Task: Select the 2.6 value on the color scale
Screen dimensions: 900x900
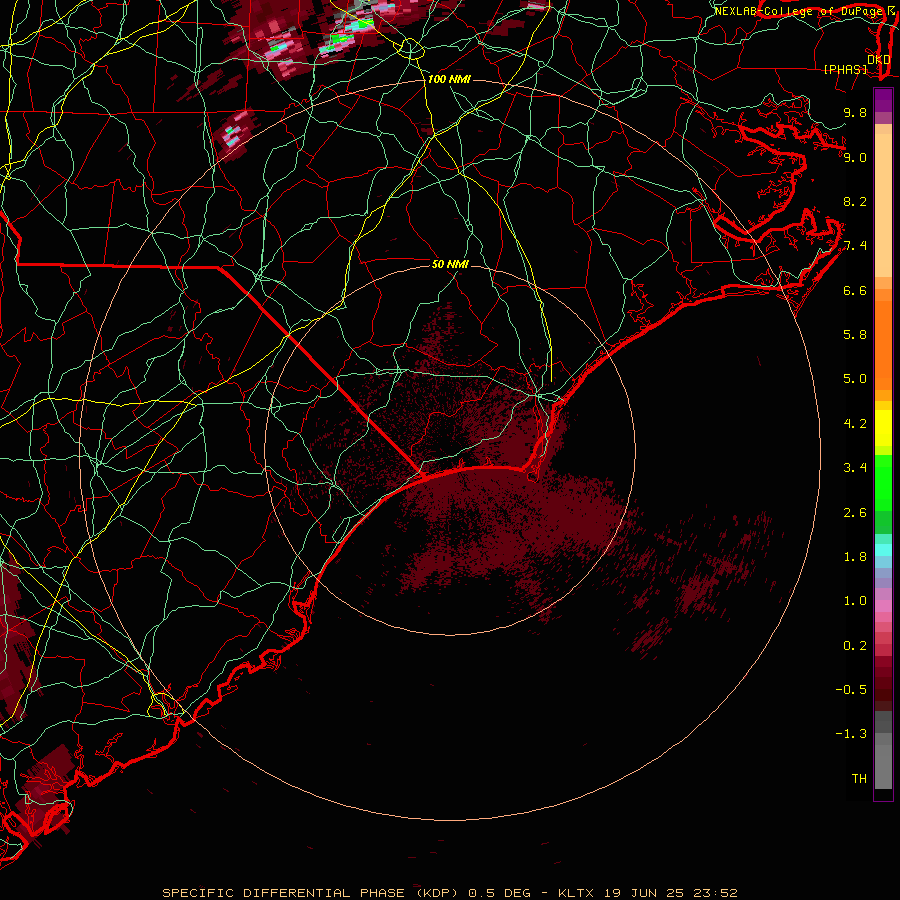Action: tap(855, 513)
